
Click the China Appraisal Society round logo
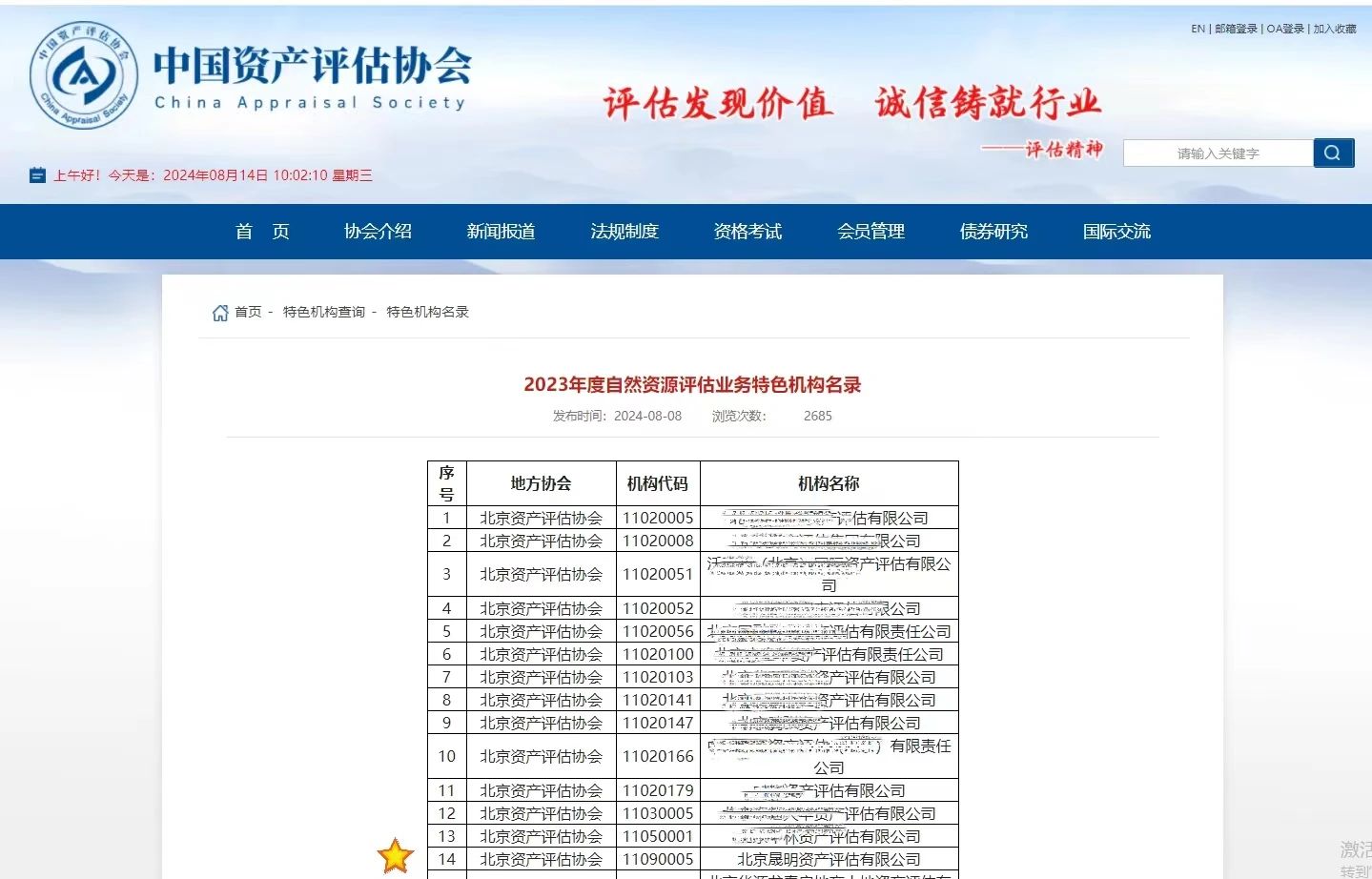pyautogui.click(x=84, y=75)
